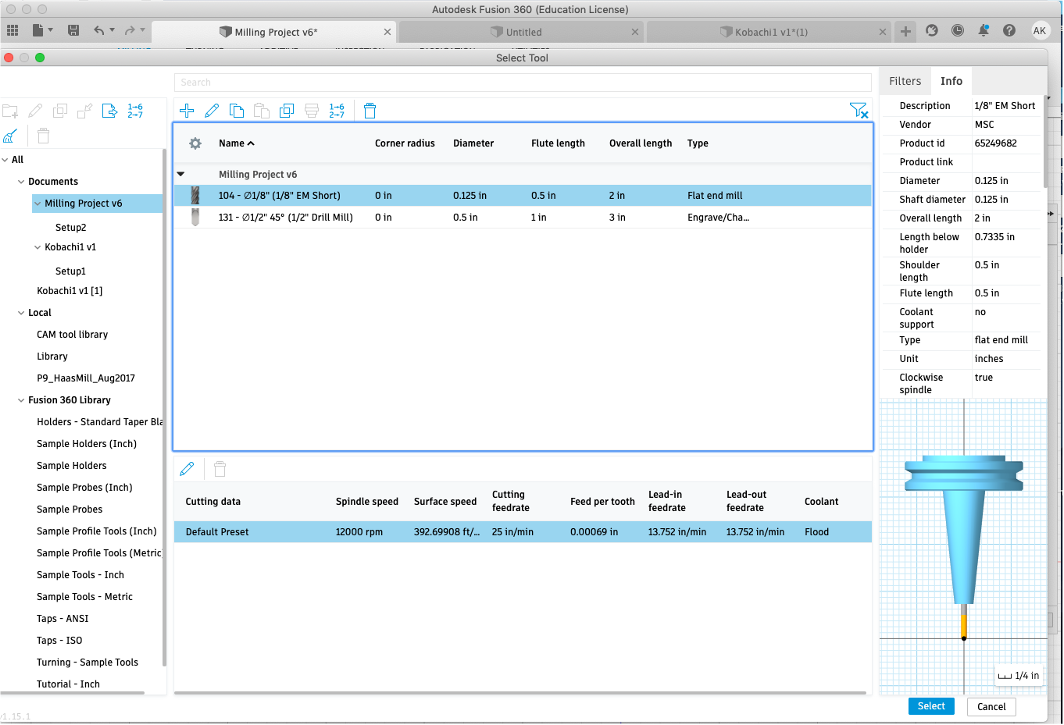This screenshot has width=1064, height=725.
Task: Click the library tree horizontal scrollbar
Action: click(x=73, y=693)
